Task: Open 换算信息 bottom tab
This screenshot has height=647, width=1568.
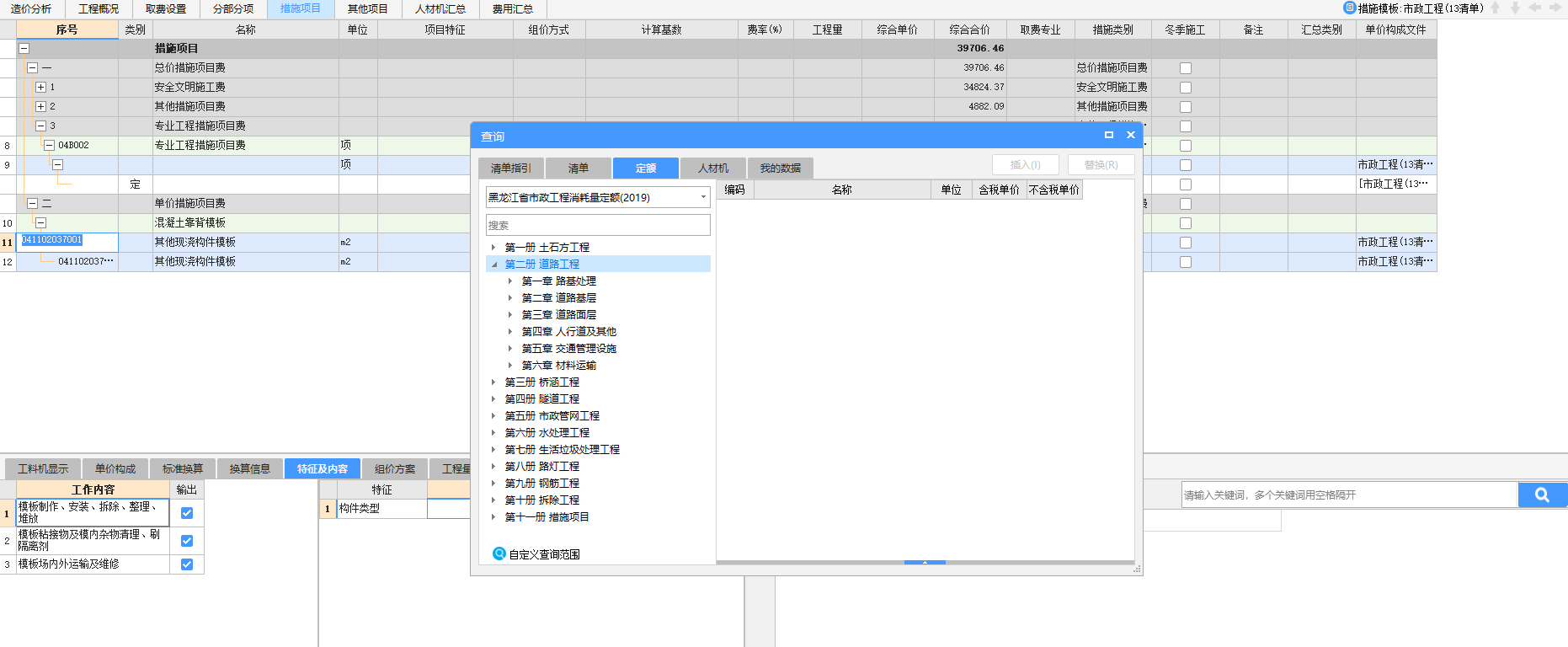Action: [x=250, y=468]
